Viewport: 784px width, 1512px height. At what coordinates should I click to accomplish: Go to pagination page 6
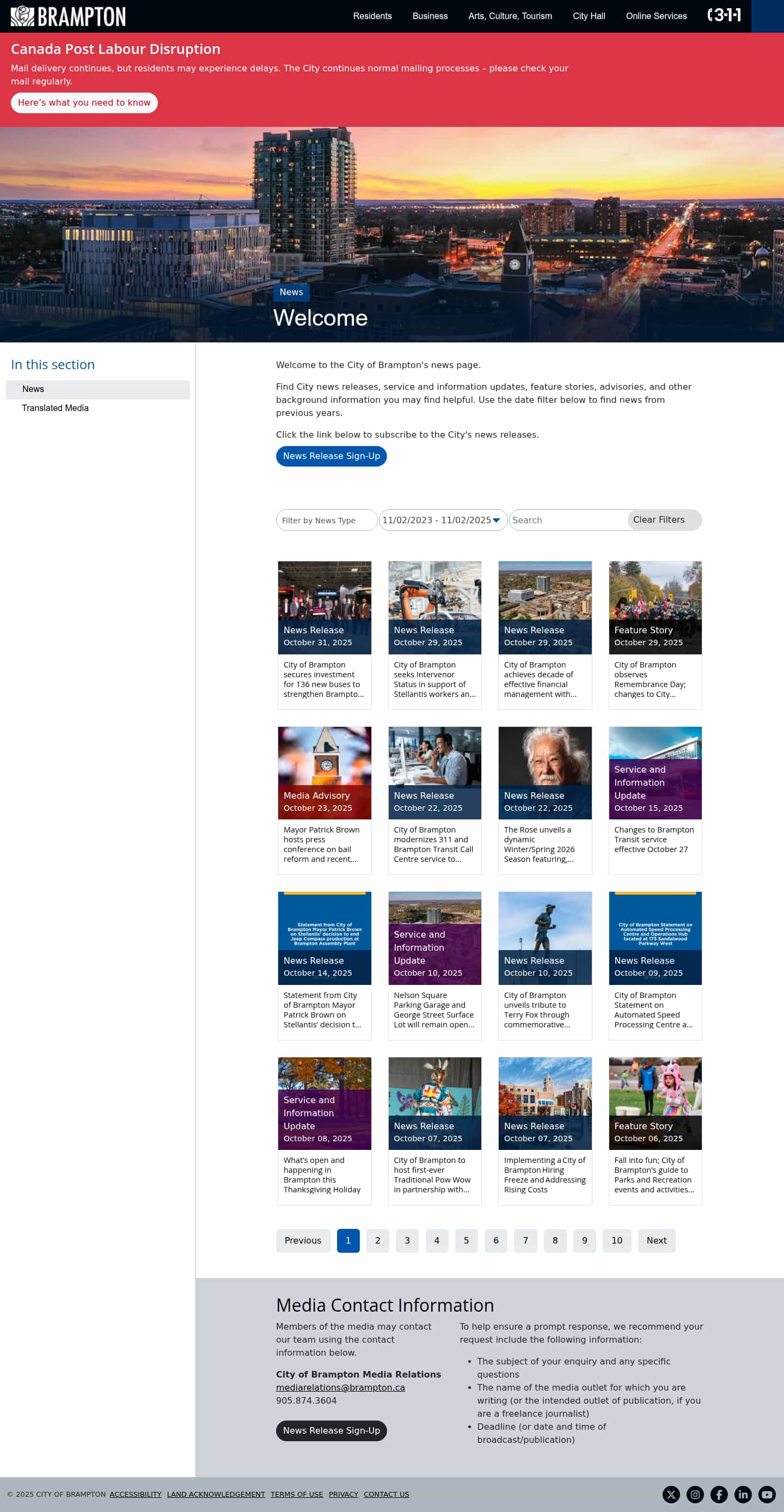click(496, 1241)
